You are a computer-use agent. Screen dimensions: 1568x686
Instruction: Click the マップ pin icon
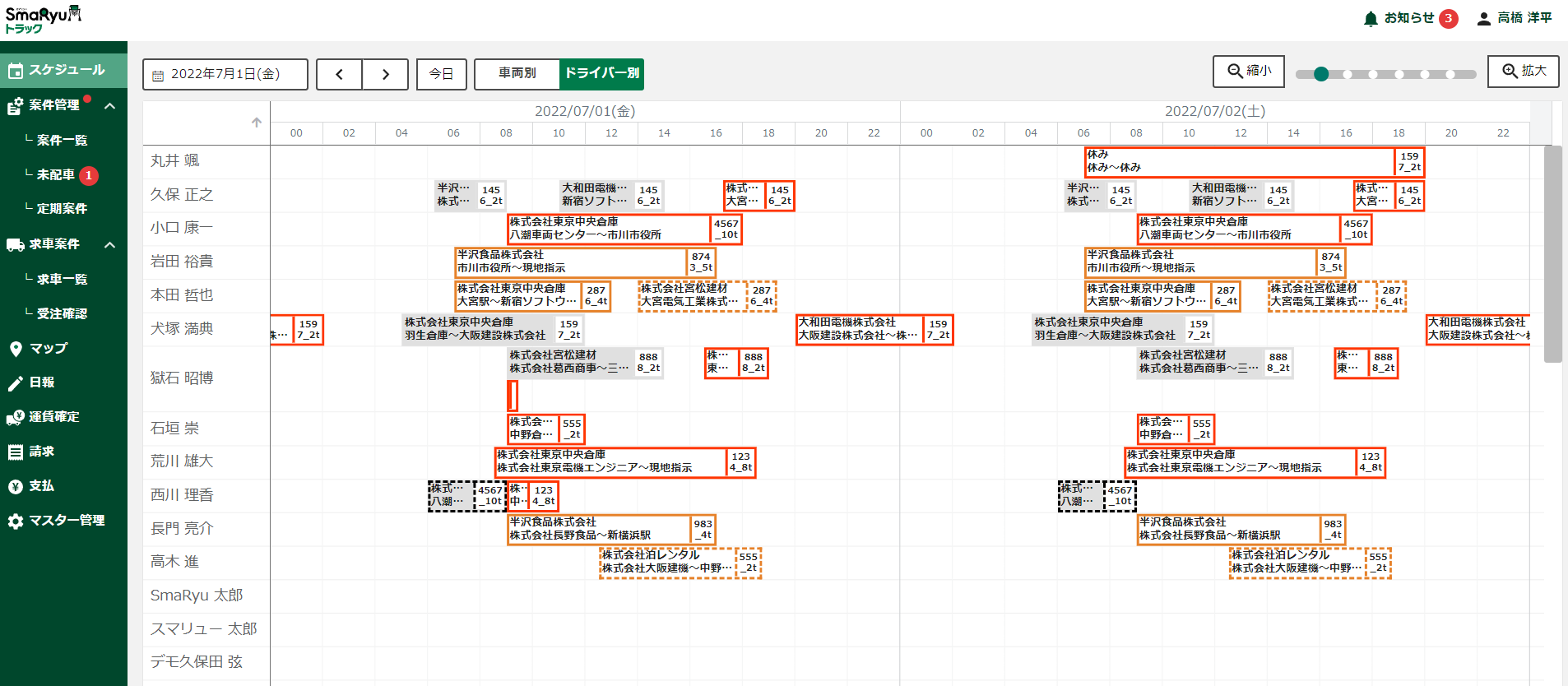click(x=16, y=349)
